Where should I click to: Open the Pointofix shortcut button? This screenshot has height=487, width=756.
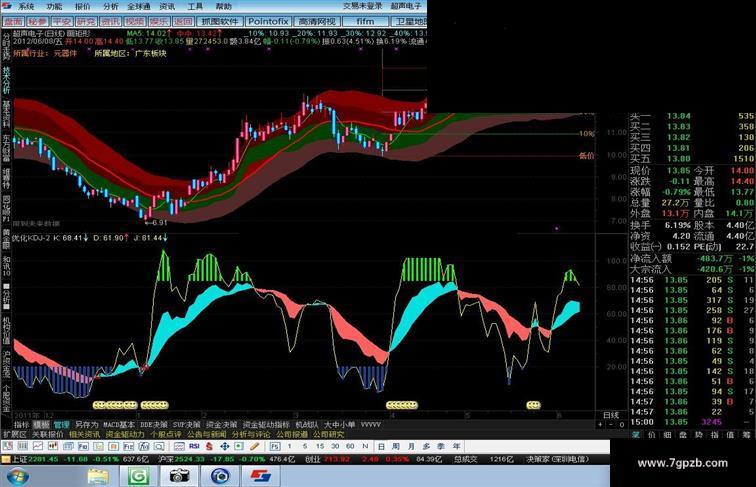tap(268, 22)
